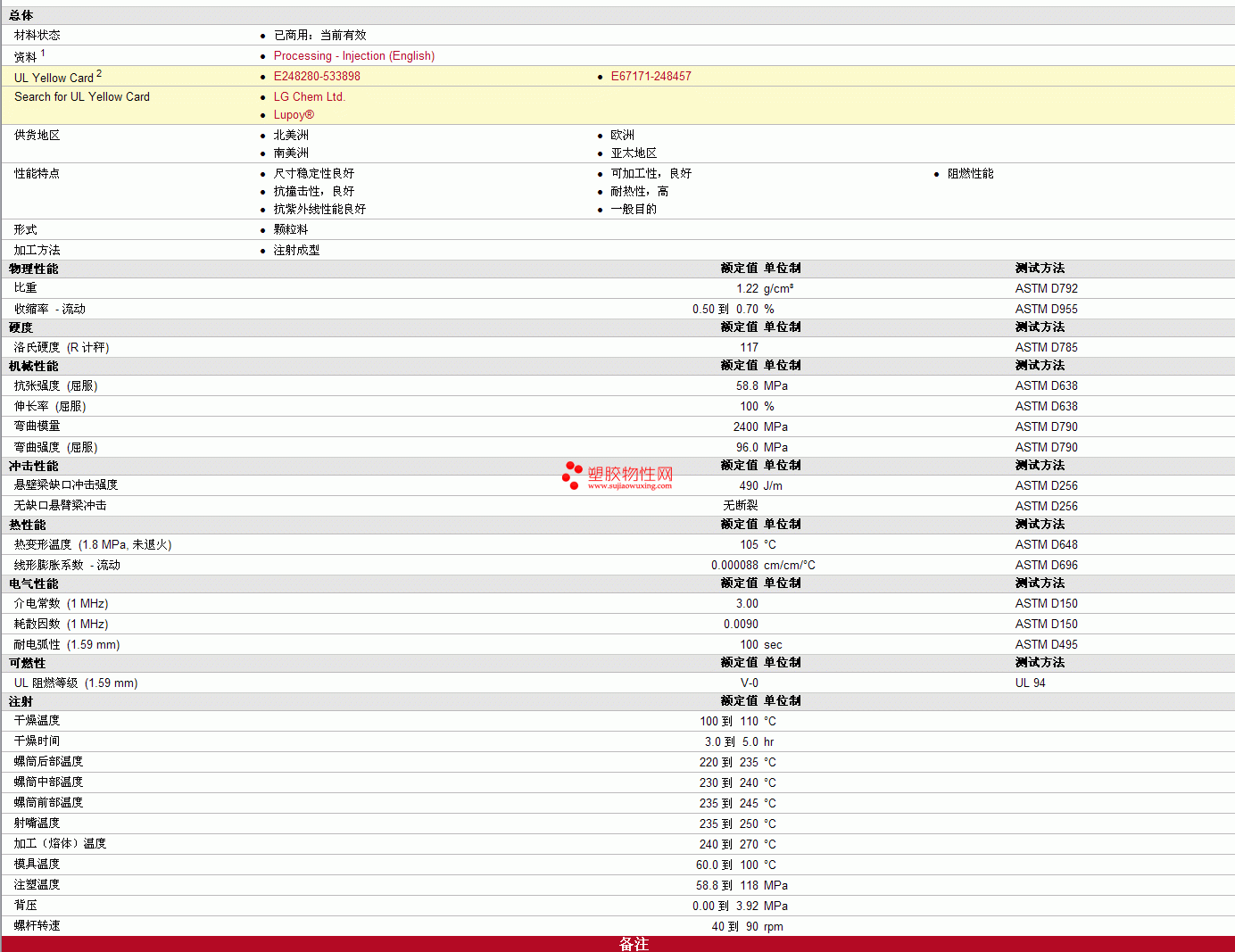This screenshot has width=1235, height=952.
Task: Click the 抗张强度 value "58.8"
Action: point(748,386)
